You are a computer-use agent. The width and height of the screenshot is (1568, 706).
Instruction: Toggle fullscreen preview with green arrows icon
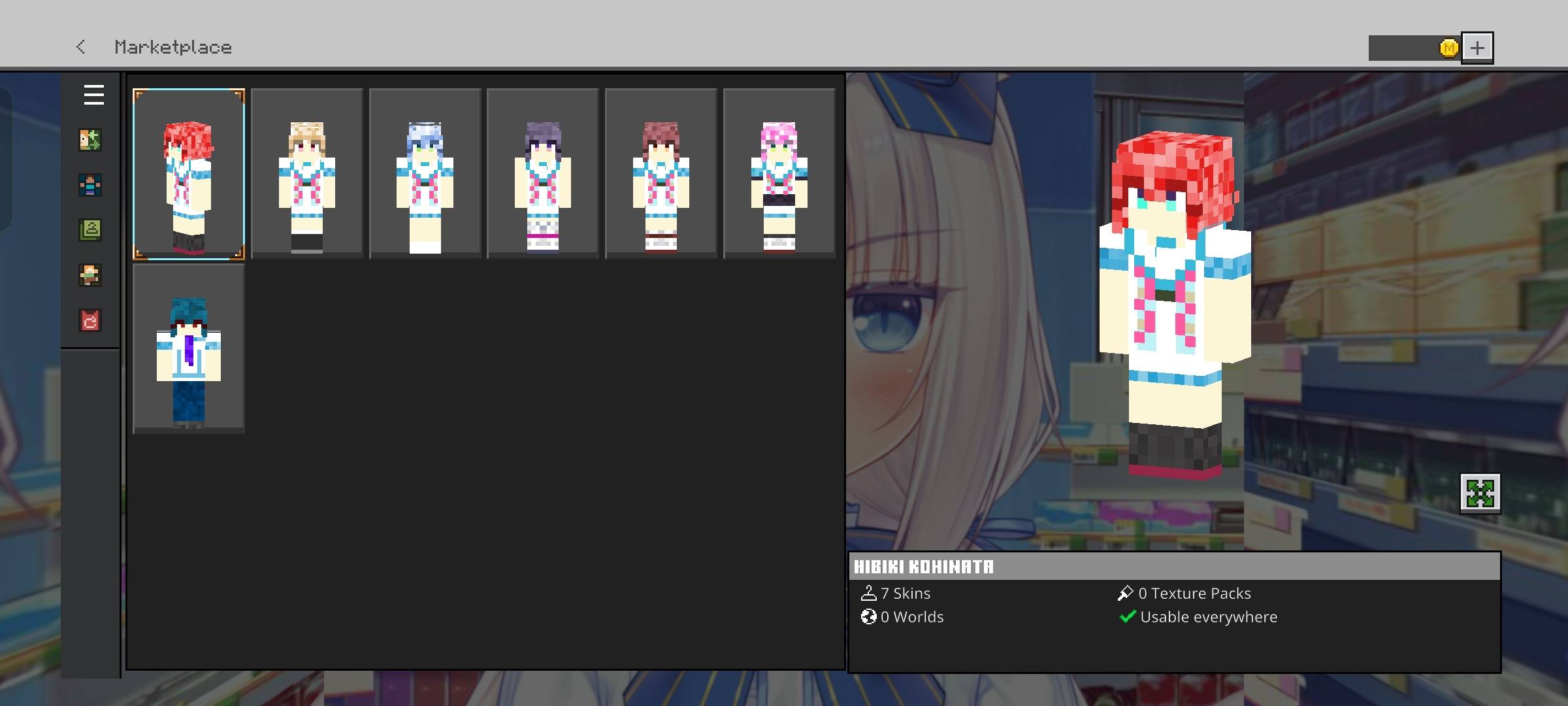pos(1480,494)
